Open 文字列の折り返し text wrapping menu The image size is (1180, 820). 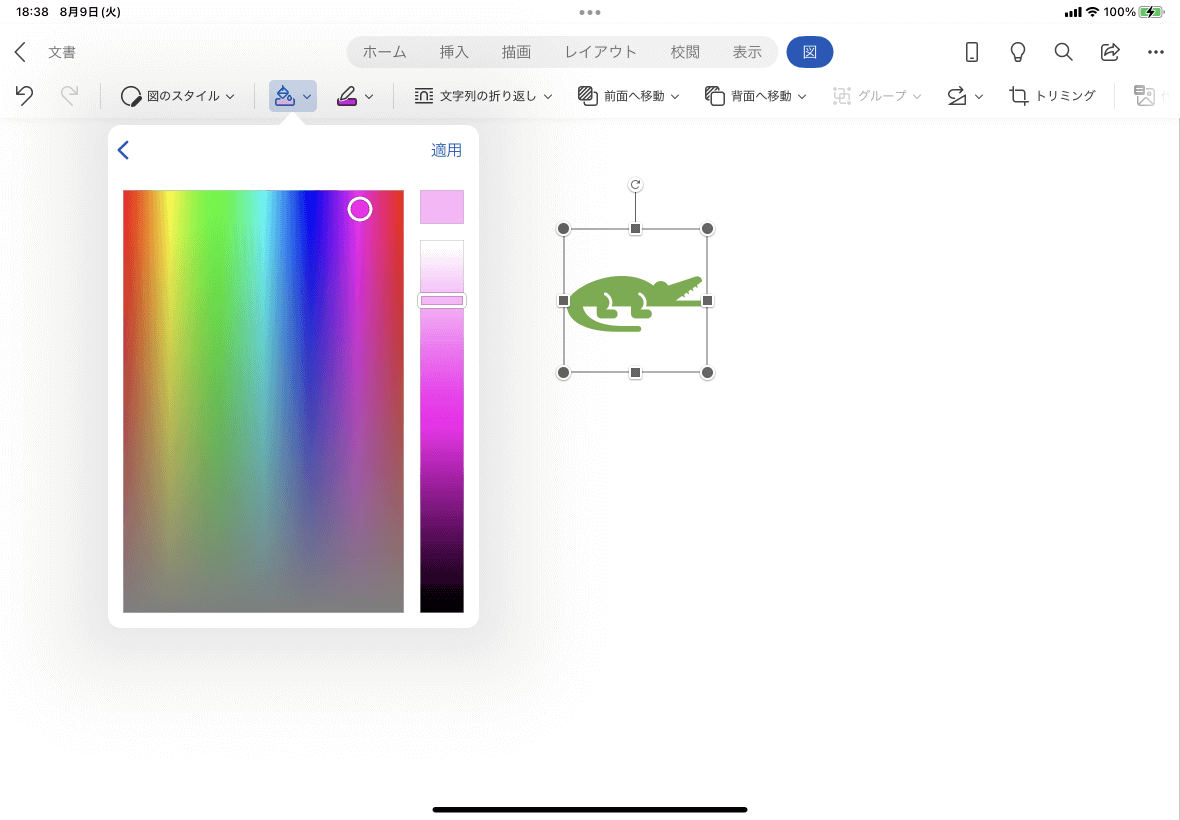tap(483, 96)
